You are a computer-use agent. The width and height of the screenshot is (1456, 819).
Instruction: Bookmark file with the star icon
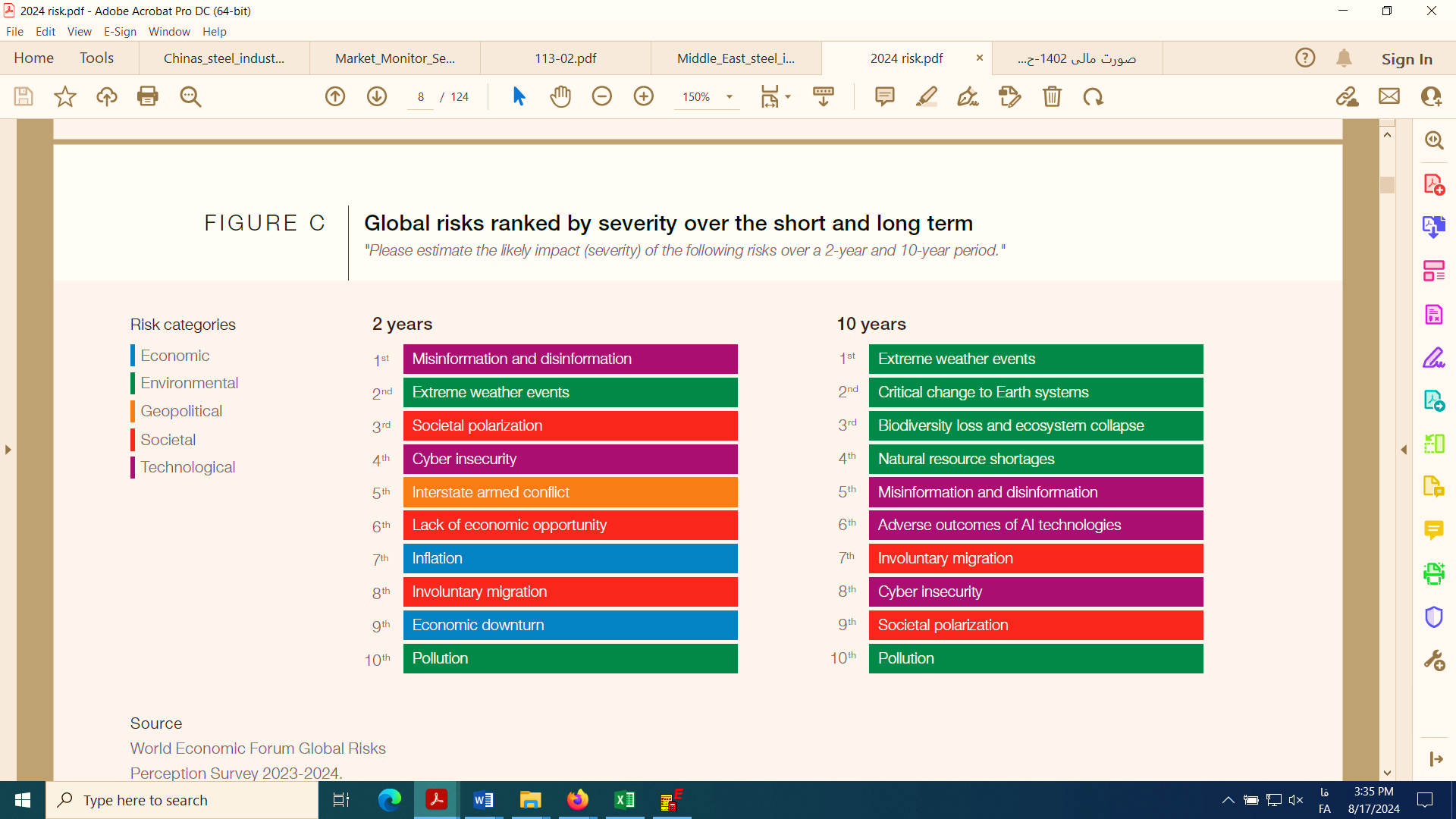[x=65, y=96]
